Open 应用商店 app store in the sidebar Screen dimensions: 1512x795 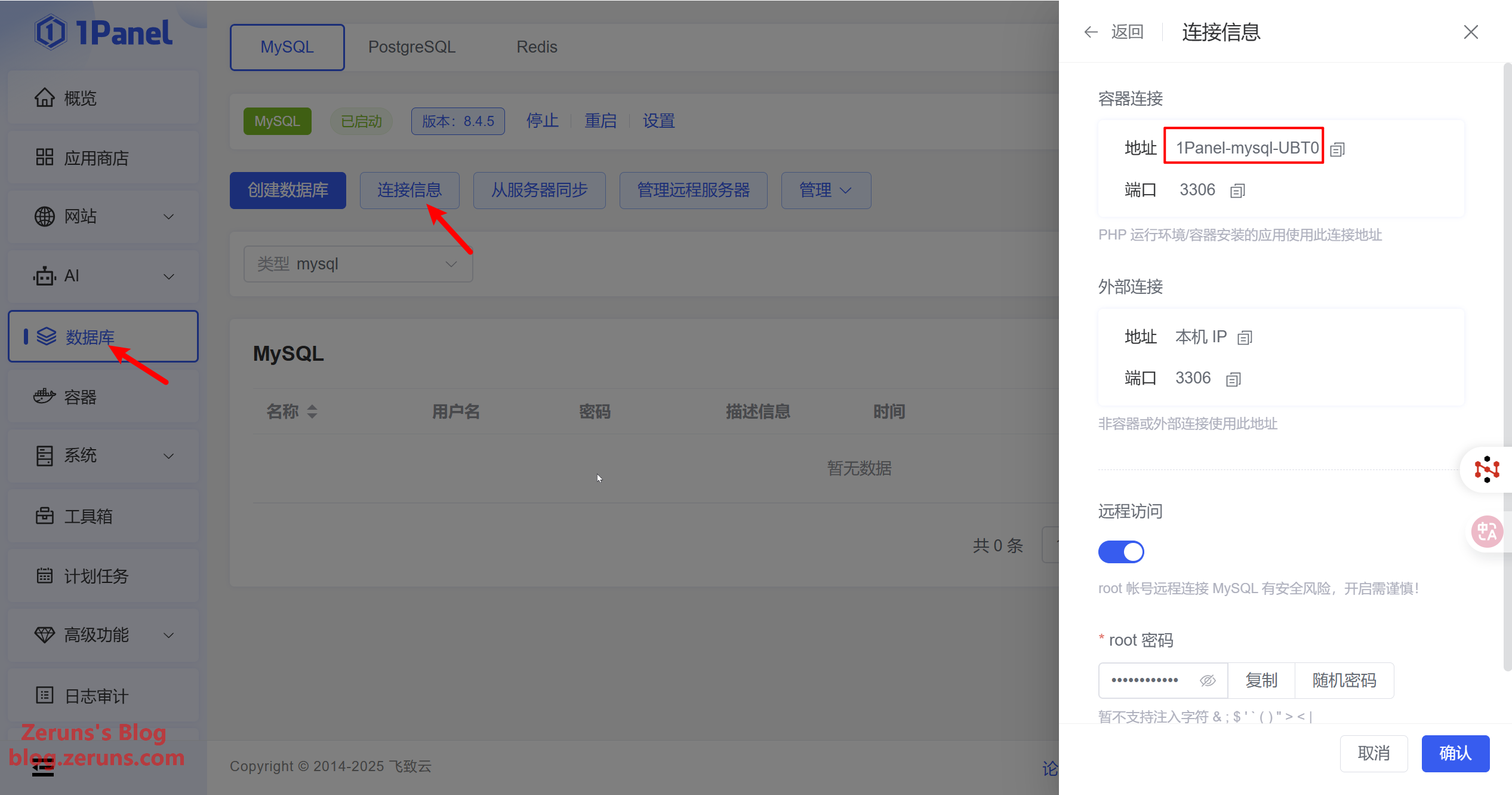pyautogui.click(x=103, y=158)
